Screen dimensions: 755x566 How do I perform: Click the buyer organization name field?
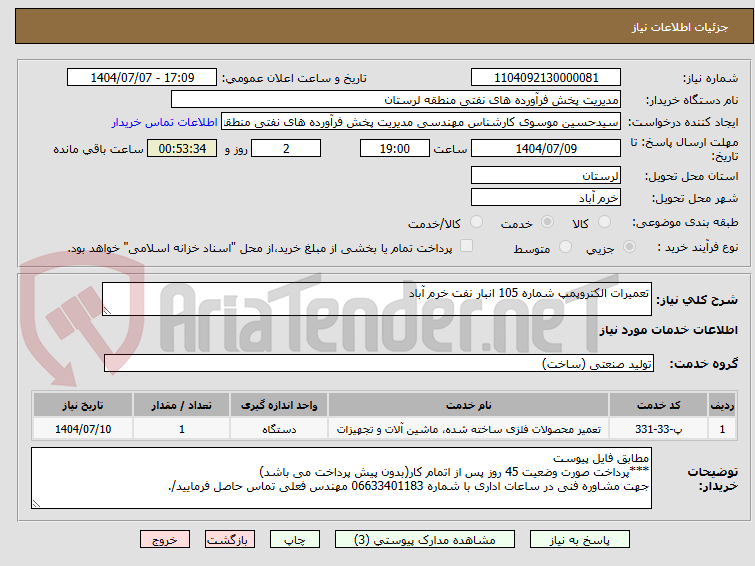pos(396,100)
